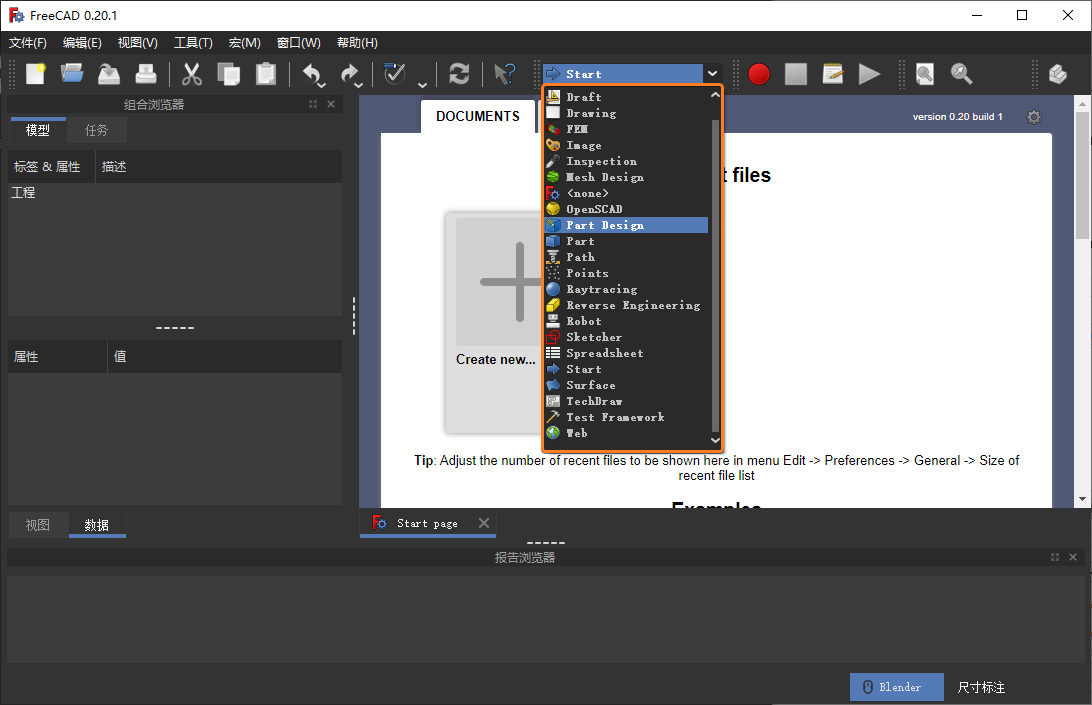The height and width of the screenshot is (705, 1092).
Task: Click the Fit all view icon
Action: pos(925,73)
